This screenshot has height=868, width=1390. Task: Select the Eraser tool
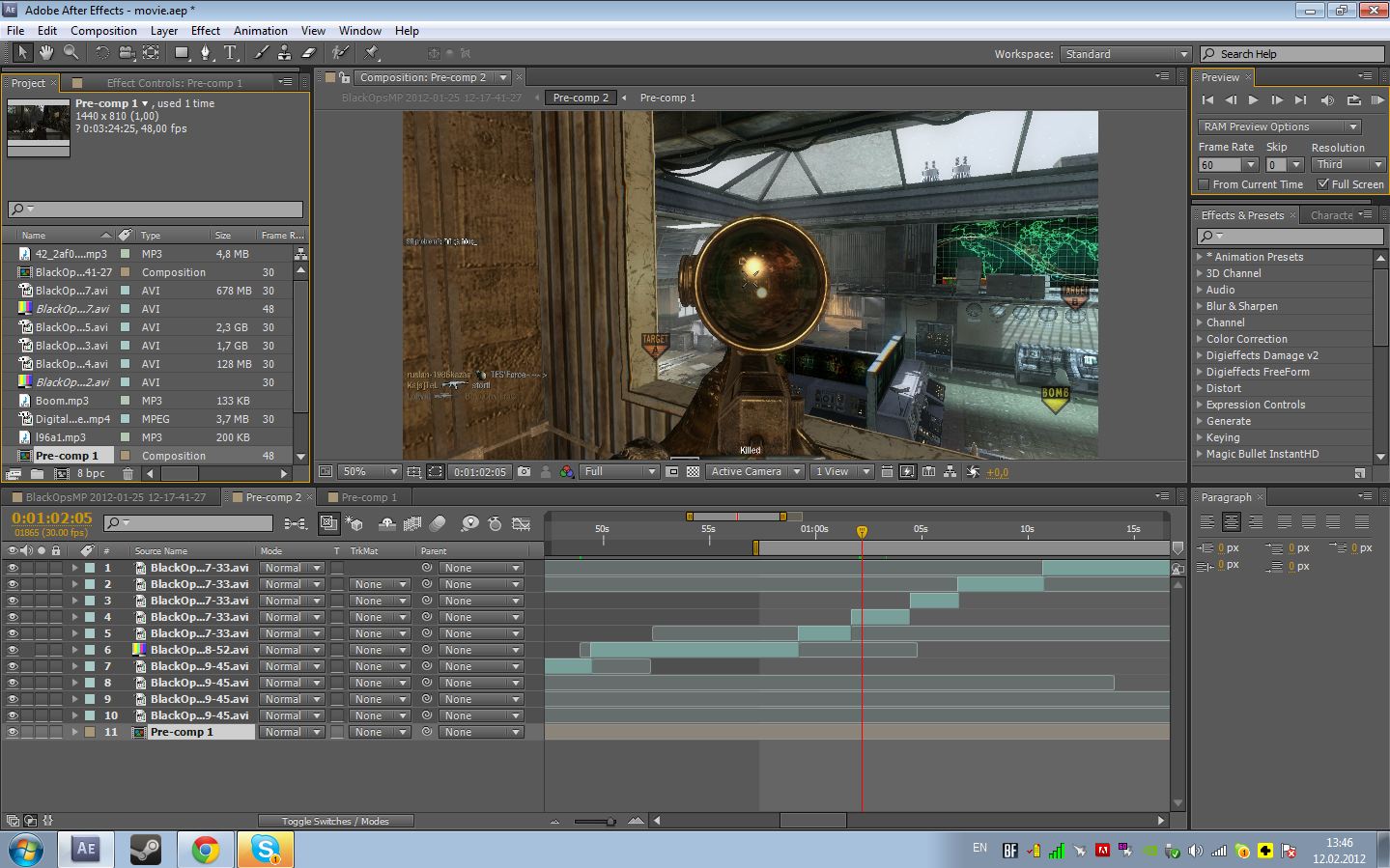point(309,53)
